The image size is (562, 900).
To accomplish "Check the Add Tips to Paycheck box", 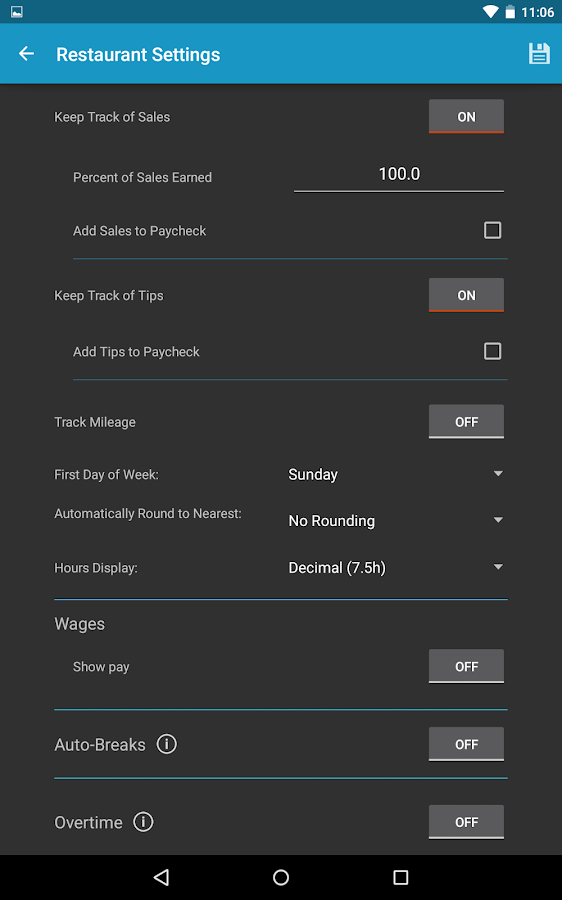I will coord(493,351).
